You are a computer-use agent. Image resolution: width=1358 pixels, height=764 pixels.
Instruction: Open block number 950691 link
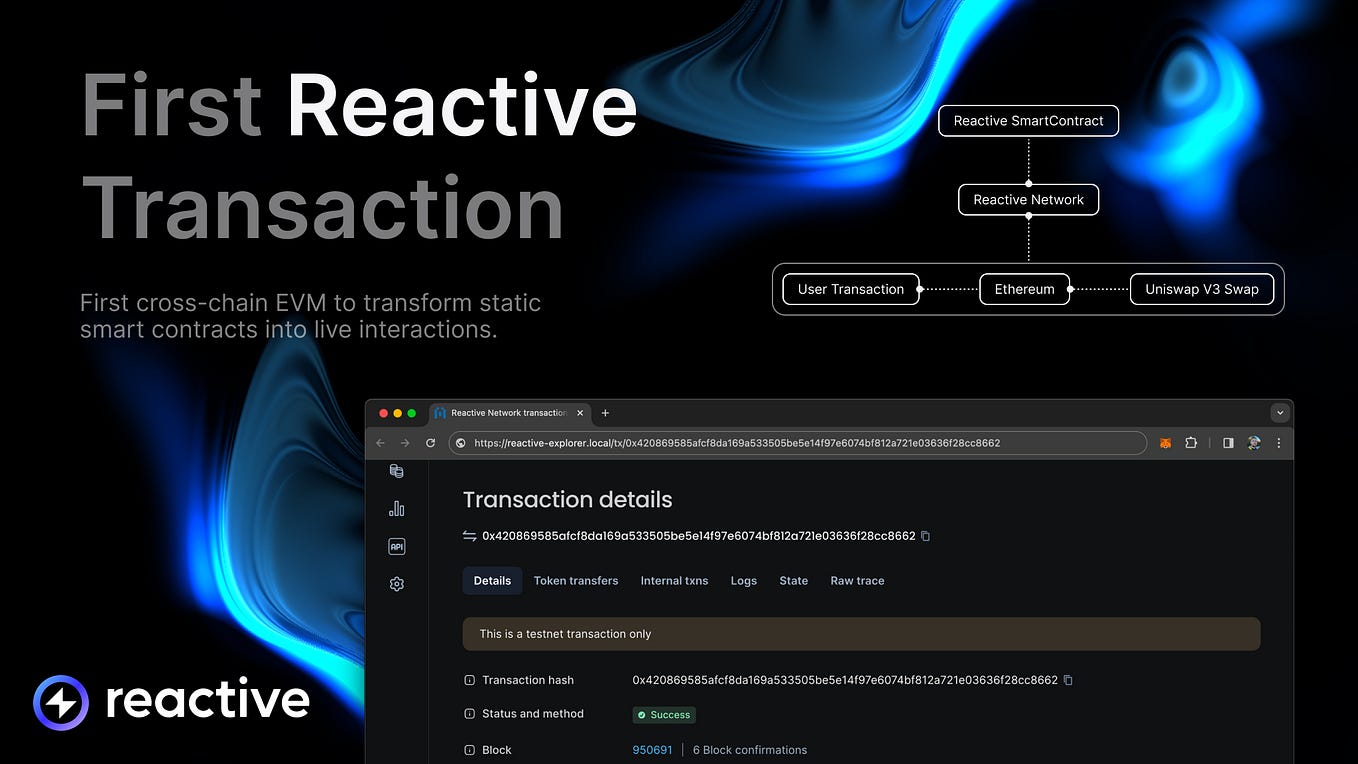(652, 750)
